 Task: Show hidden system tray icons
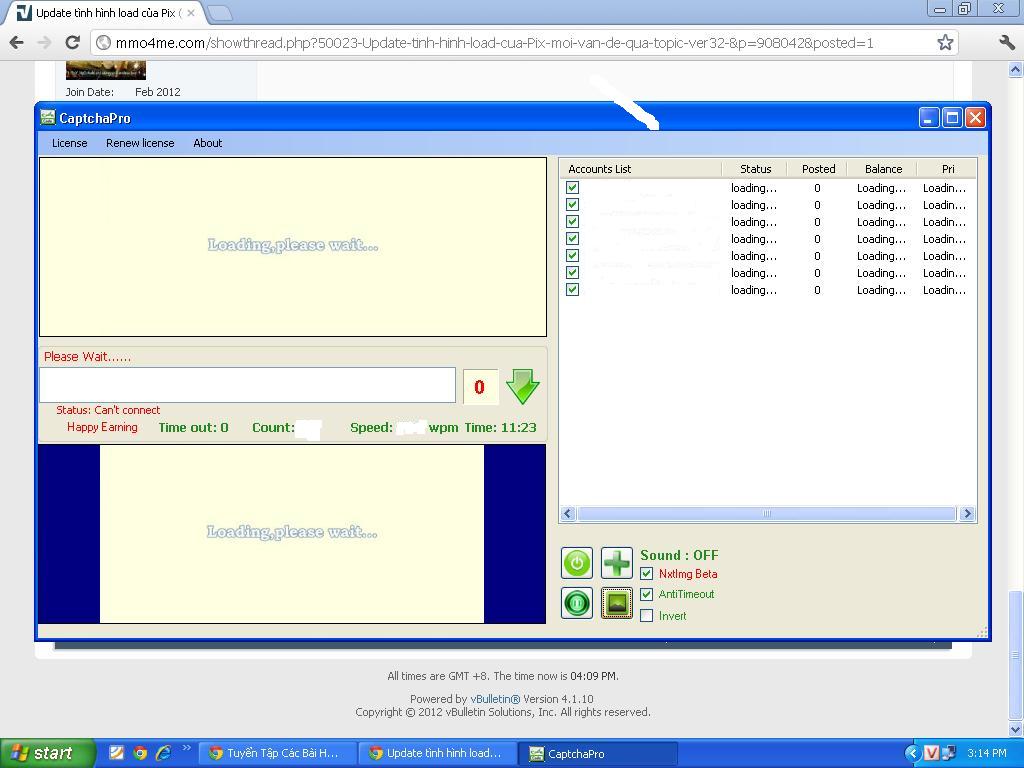click(x=912, y=753)
